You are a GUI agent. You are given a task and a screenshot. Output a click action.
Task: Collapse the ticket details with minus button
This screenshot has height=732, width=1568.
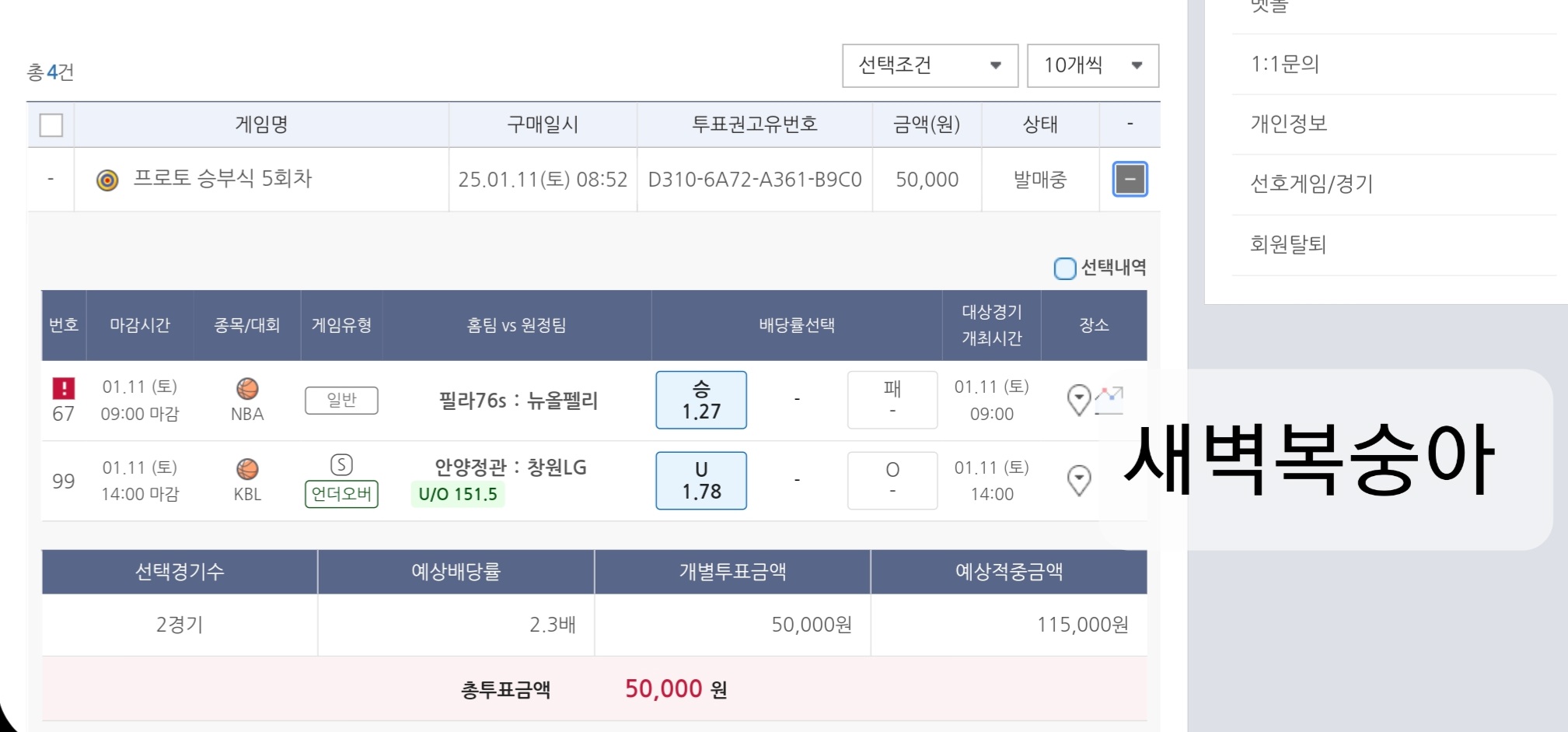(1130, 180)
